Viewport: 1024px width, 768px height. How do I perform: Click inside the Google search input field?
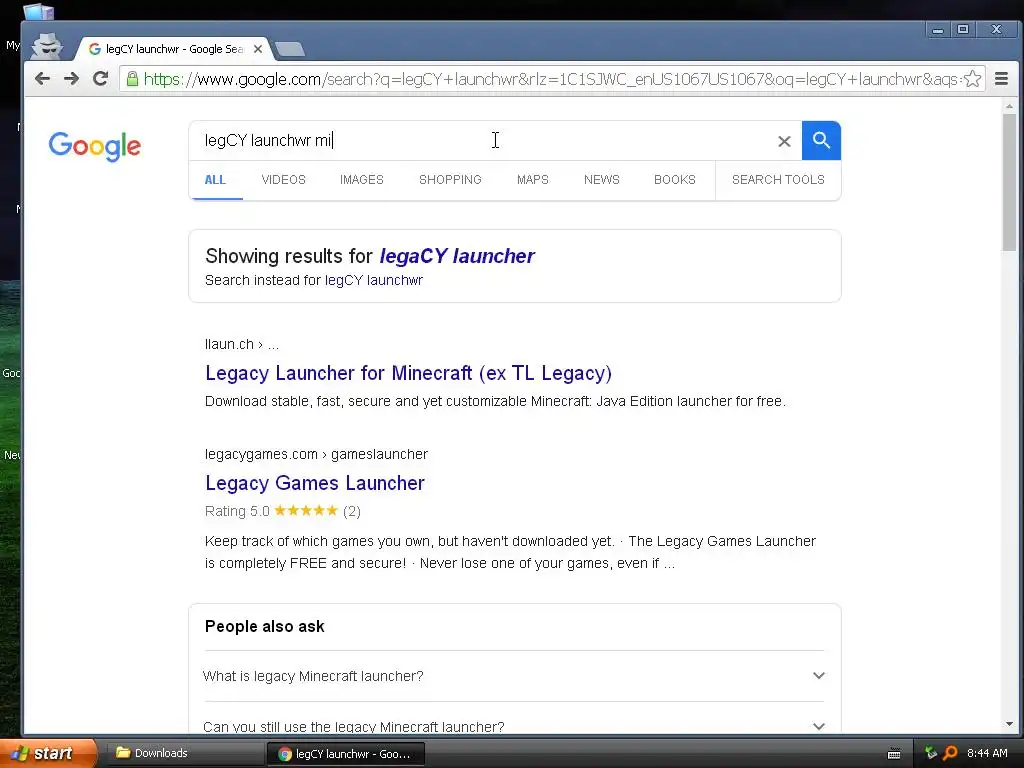coord(483,140)
